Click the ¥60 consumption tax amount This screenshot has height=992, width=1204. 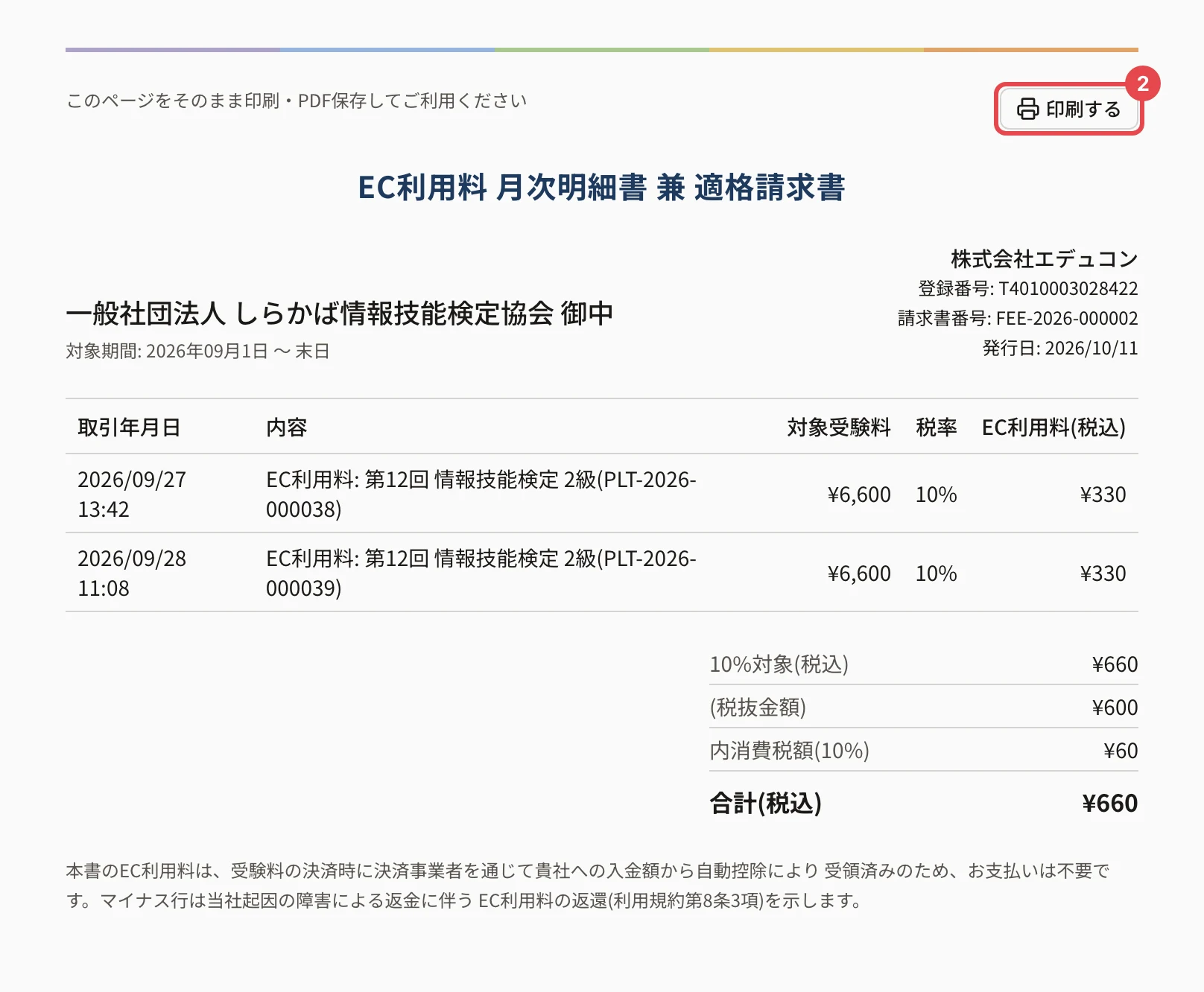point(1121,750)
